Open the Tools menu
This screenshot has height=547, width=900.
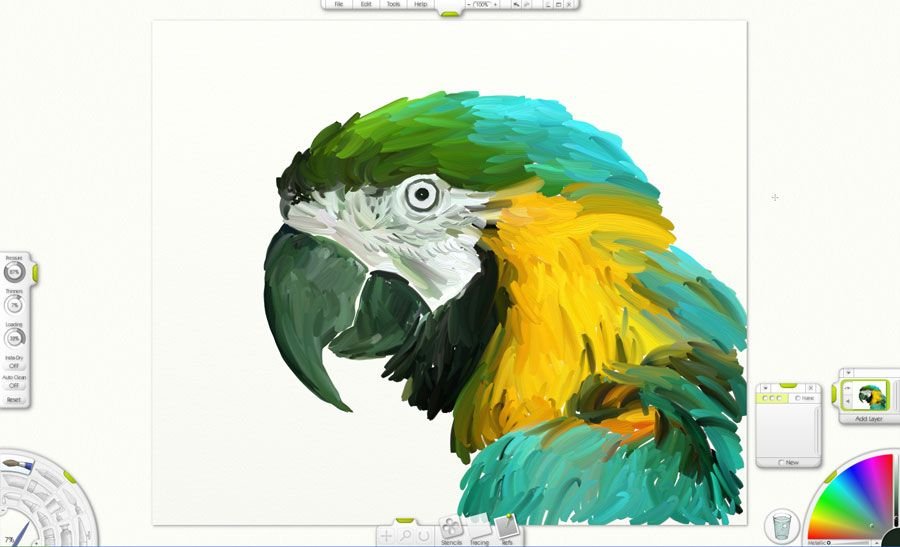[x=393, y=4]
